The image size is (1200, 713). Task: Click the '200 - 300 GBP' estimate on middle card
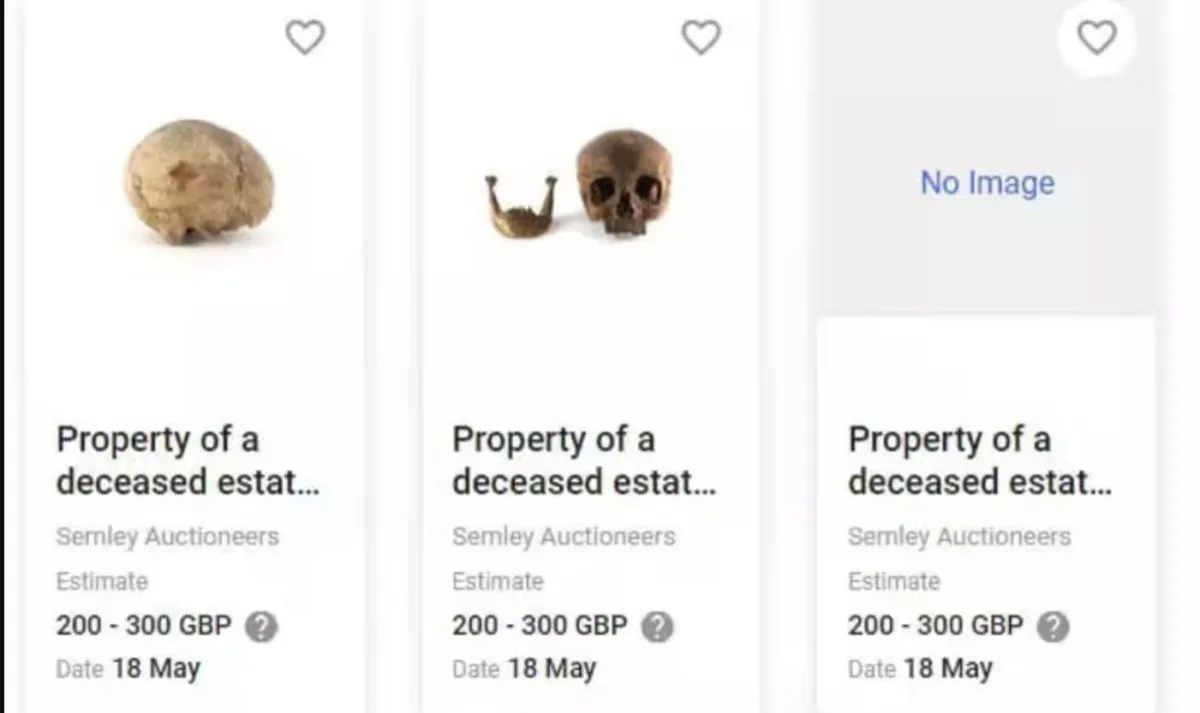539,626
